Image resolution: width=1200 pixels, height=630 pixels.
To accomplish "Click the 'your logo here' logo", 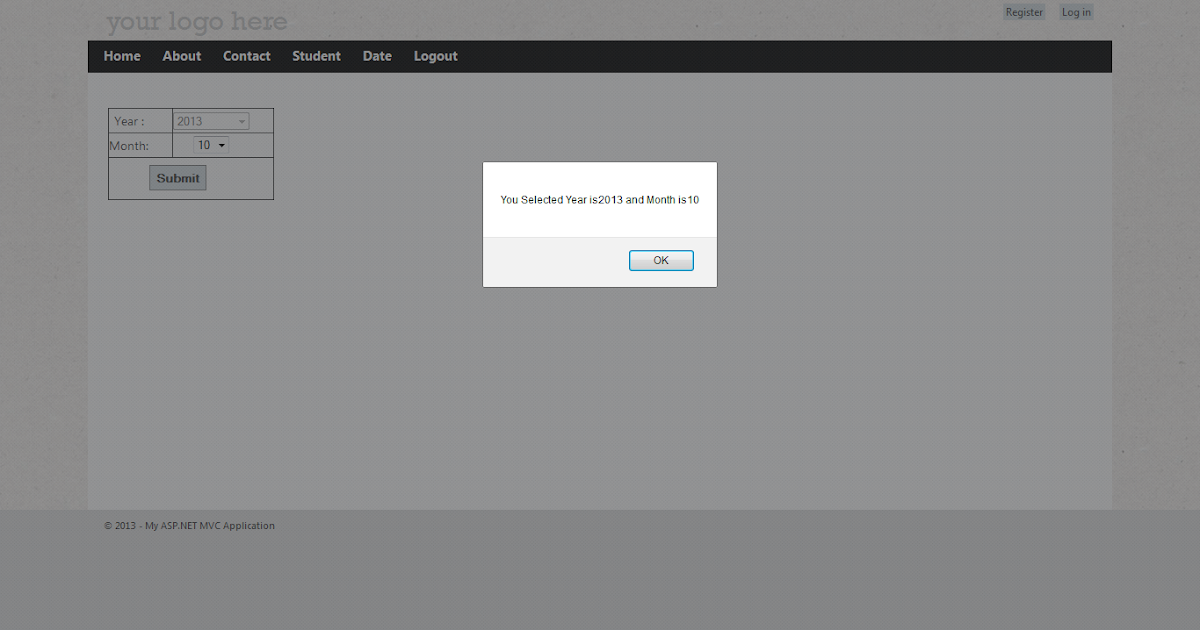I will [x=196, y=22].
